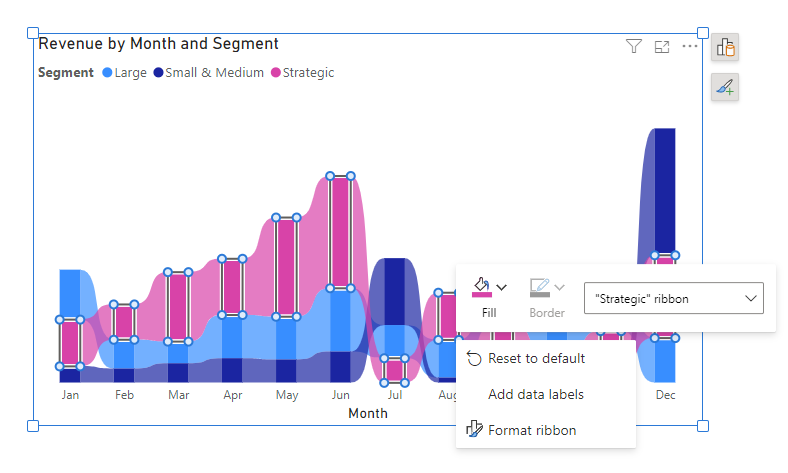Image resolution: width=788 pixels, height=473 pixels.
Task: Click the Format ribbon paint icon
Action: [x=474, y=429]
